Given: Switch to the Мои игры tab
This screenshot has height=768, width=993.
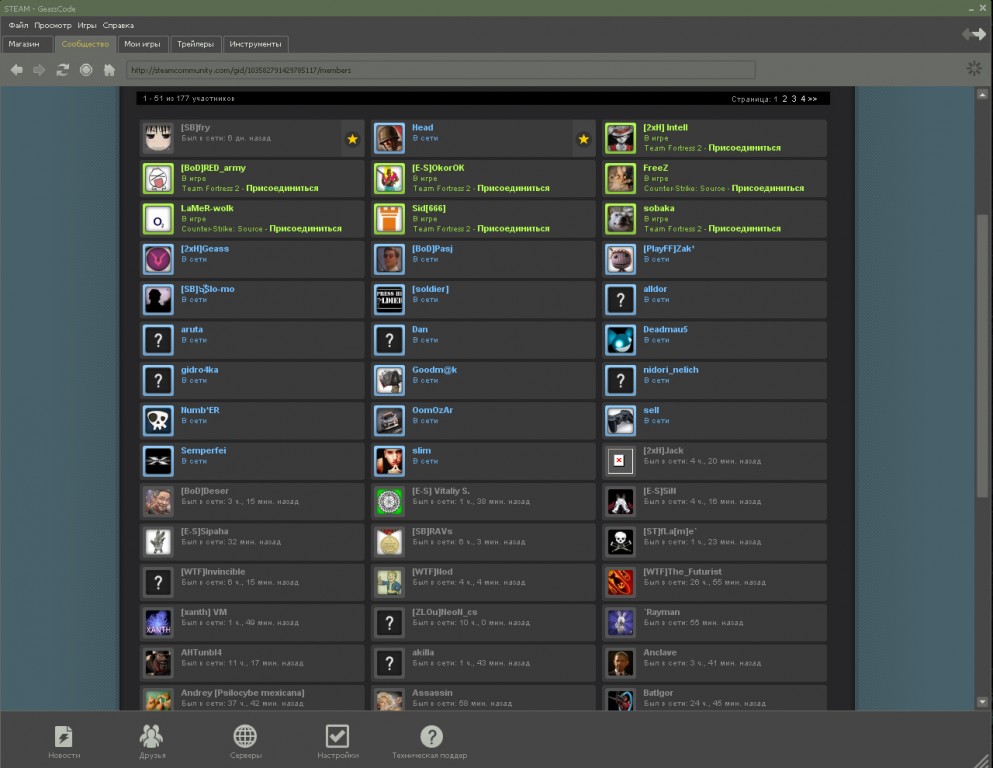Looking at the screenshot, I should [142, 44].
